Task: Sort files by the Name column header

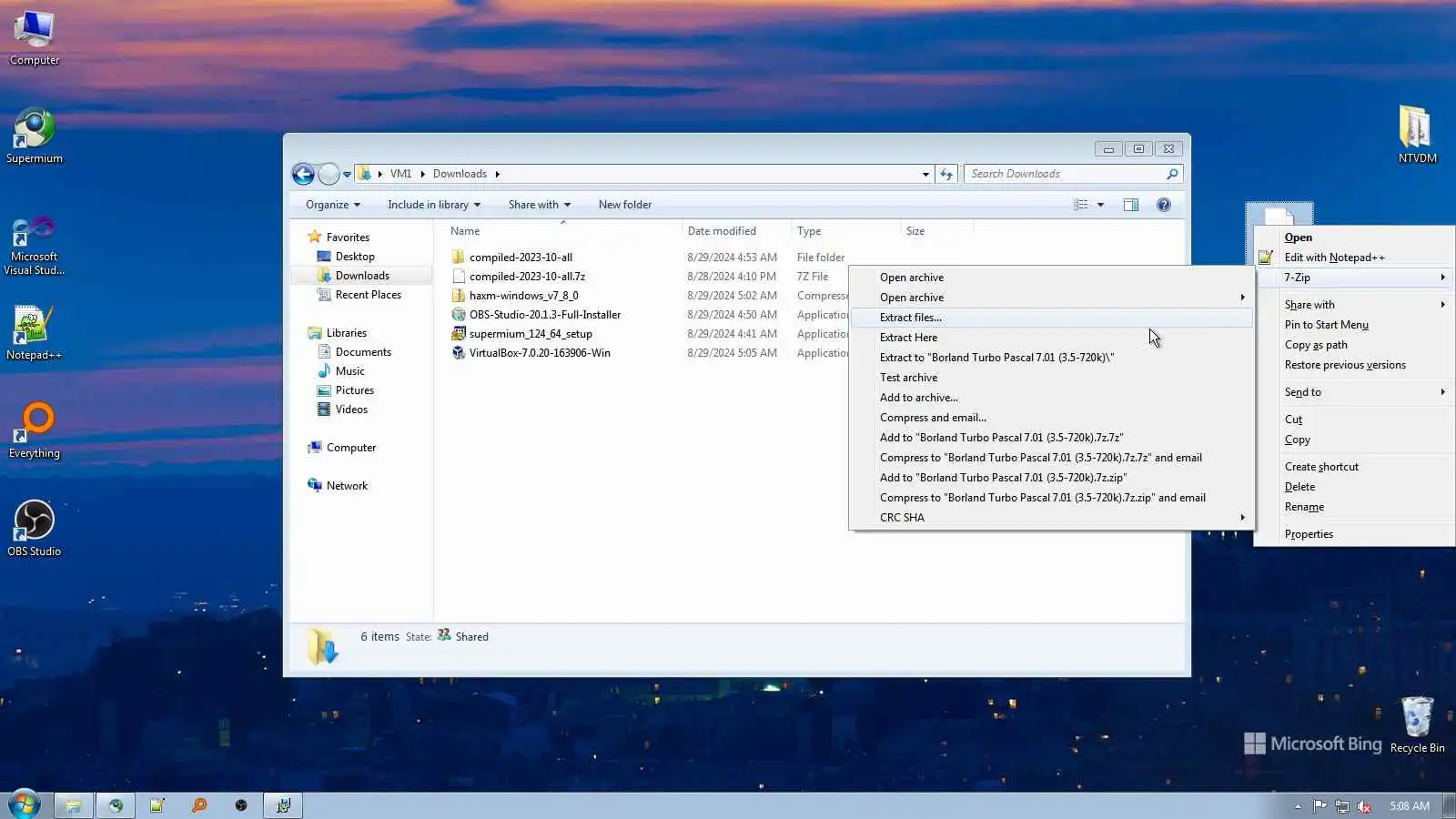Action: pos(562,231)
